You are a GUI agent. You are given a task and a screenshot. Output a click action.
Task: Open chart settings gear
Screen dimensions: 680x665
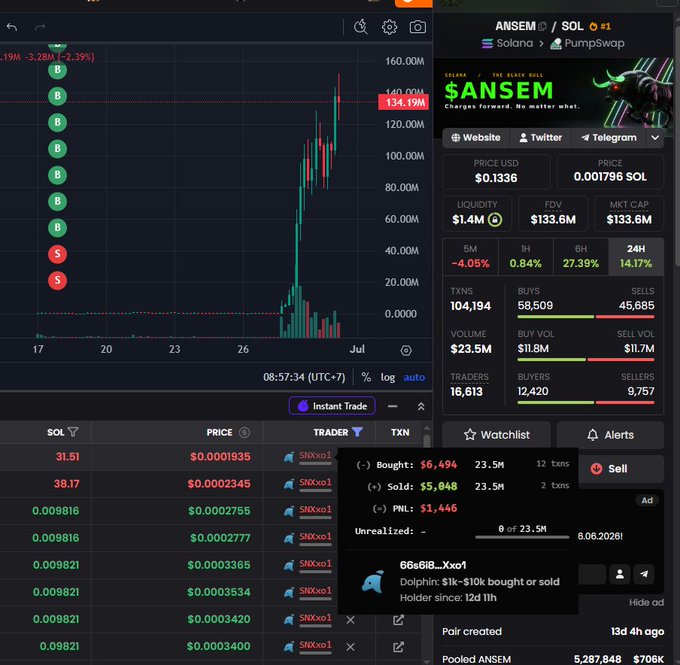(389, 27)
